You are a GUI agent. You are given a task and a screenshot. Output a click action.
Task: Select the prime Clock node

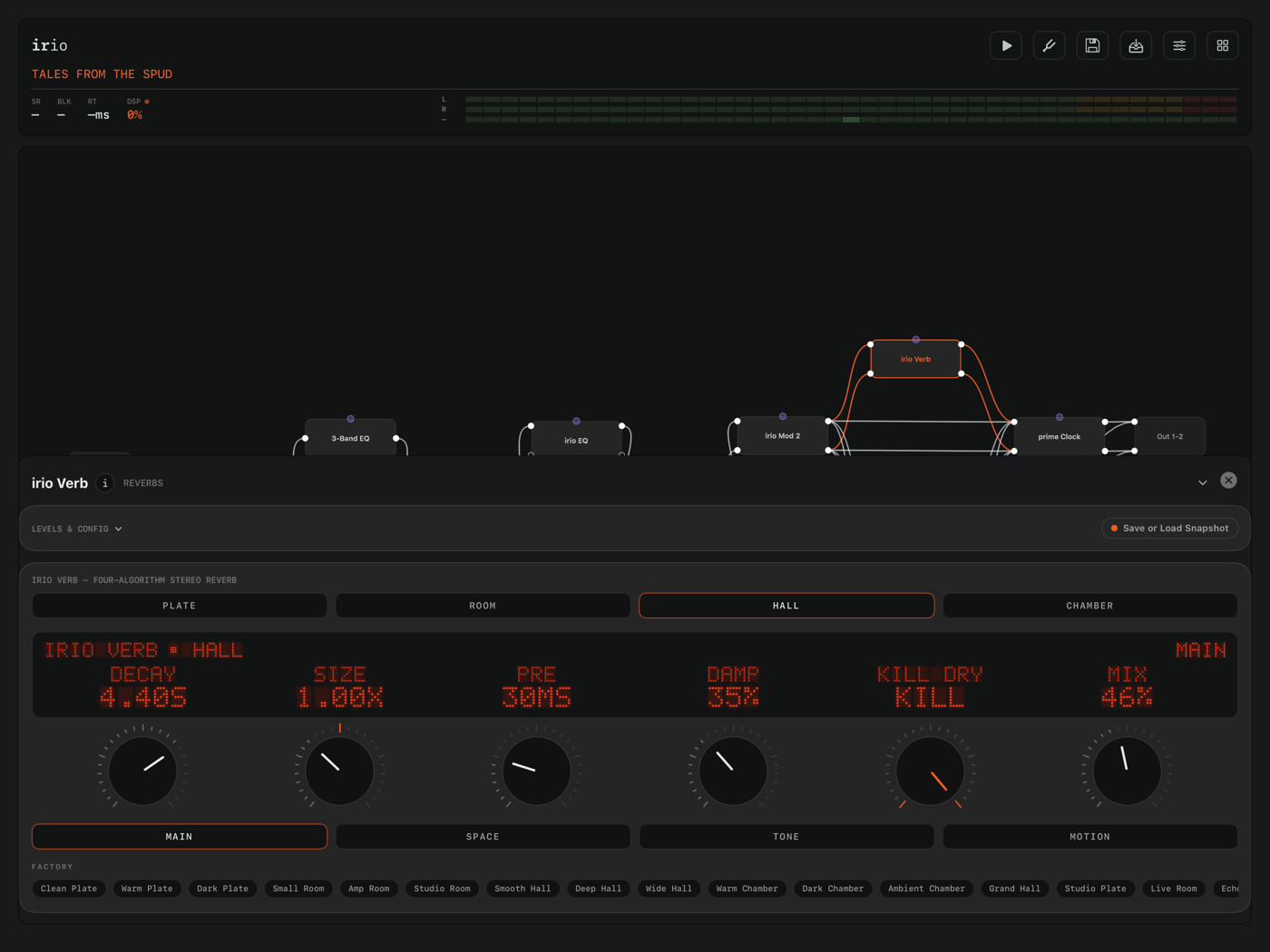pyautogui.click(x=1059, y=436)
